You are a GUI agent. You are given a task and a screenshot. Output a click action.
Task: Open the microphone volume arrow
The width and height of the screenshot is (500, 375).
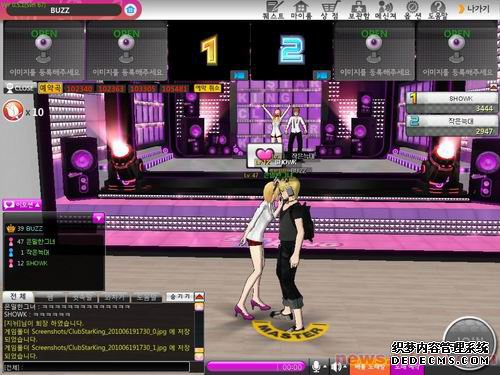(x=325, y=367)
